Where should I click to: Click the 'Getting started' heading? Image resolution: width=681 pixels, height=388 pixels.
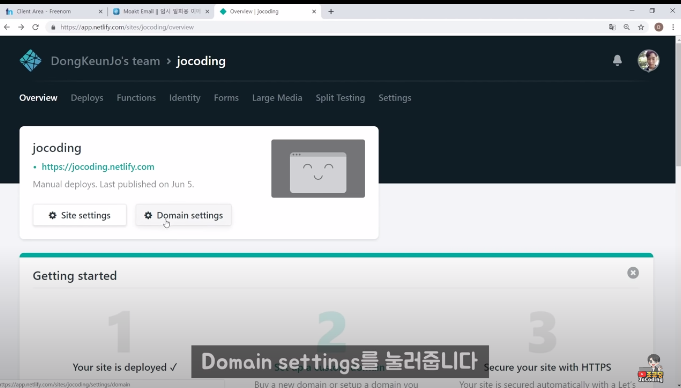[x=75, y=276]
